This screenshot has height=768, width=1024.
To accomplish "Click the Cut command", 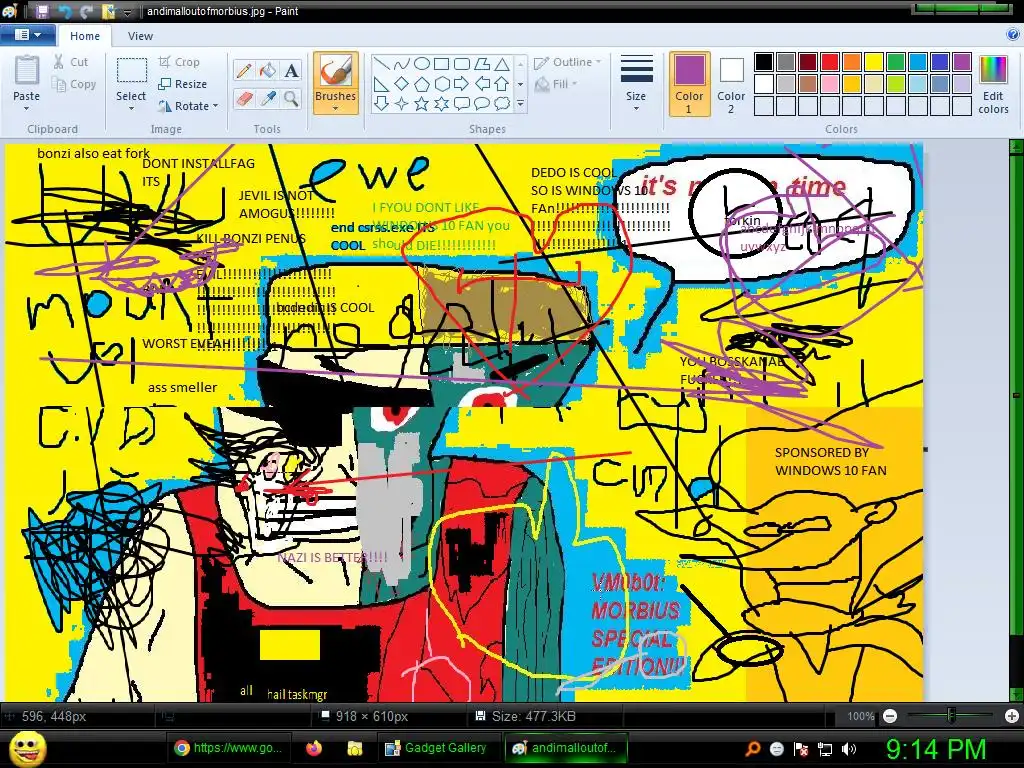I will [x=71, y=62].
